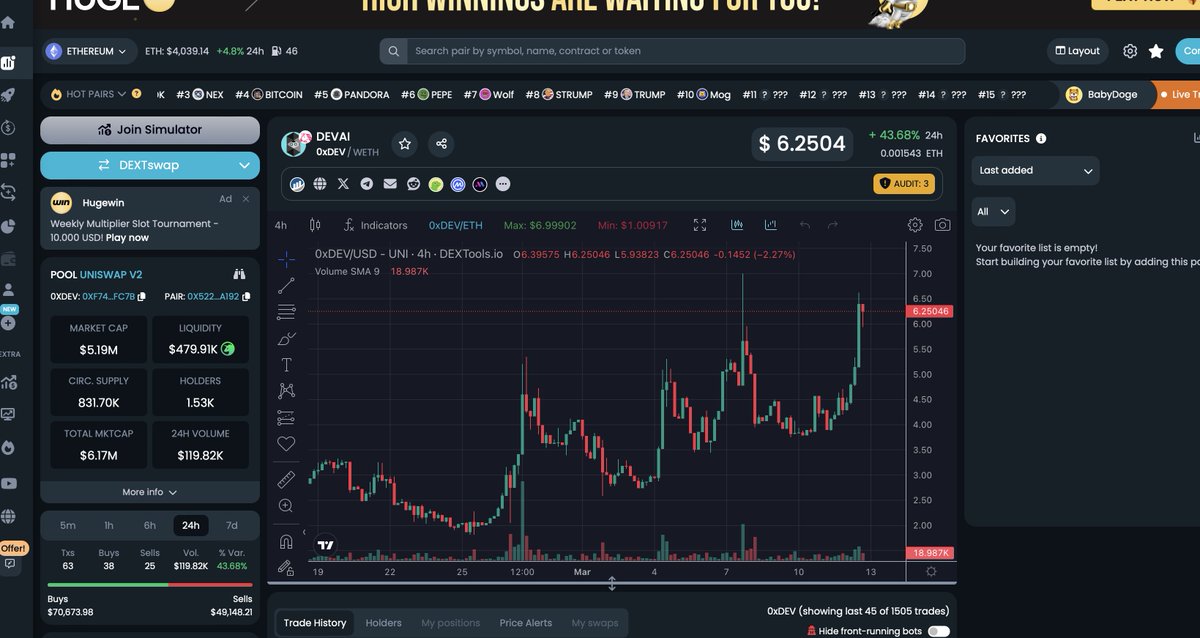Select the 7d stats interval
This screenshot has width=1200, height=638.
tap(232, 525)
